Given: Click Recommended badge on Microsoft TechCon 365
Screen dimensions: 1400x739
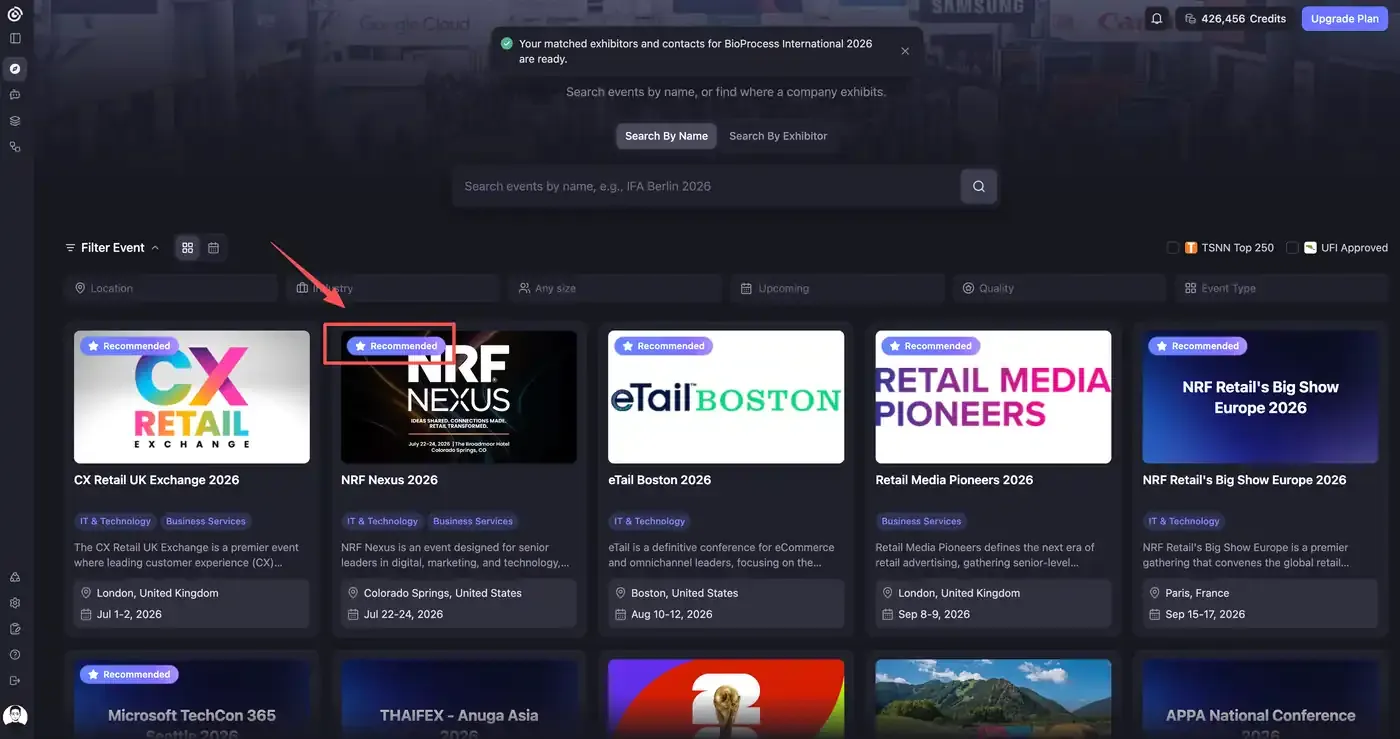Looking at the screenshot, I should click(127, 674).
